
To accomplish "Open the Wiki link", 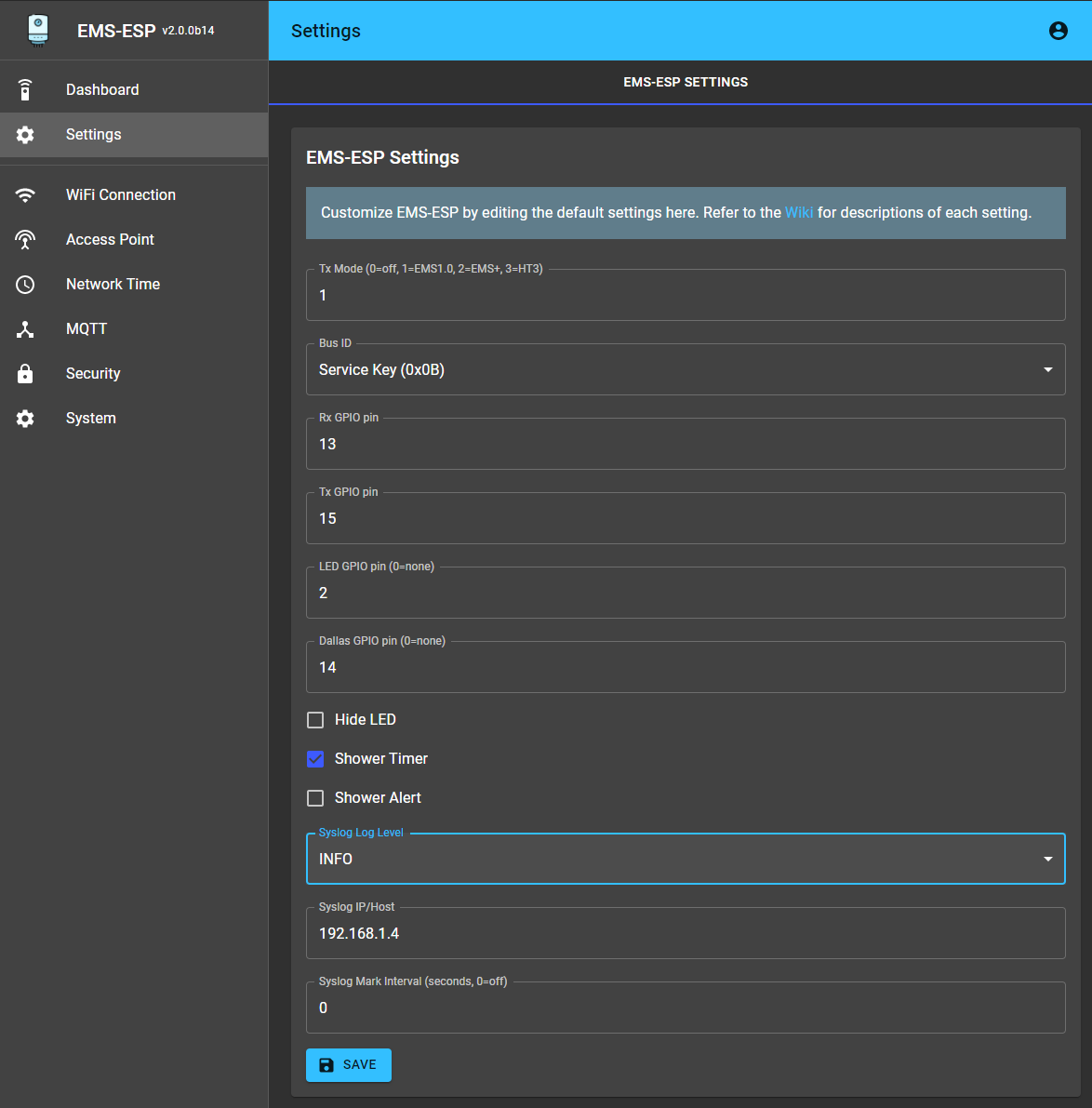I will (x=798, y=213).
